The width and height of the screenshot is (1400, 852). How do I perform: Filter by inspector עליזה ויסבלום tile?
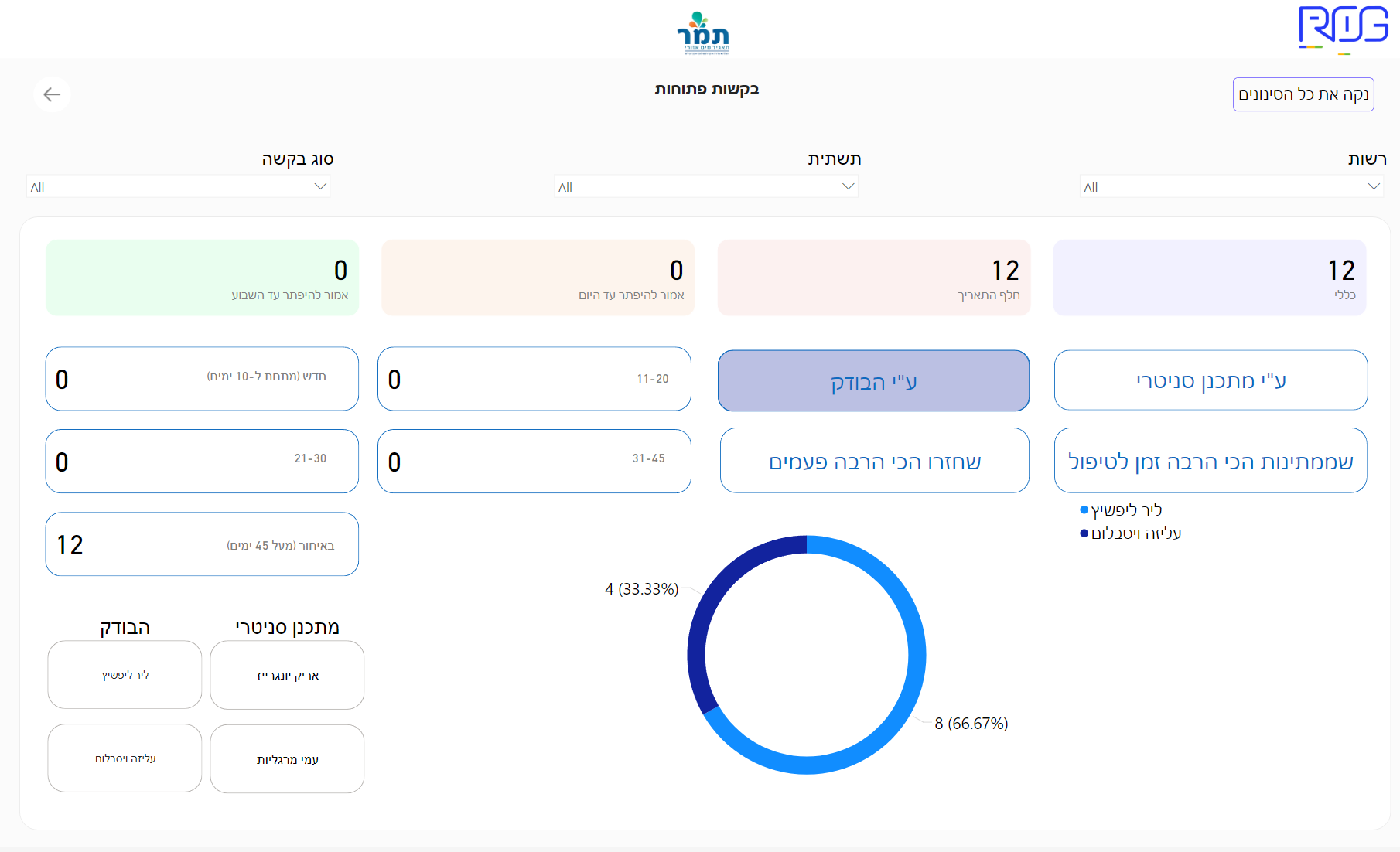(125, 758)
